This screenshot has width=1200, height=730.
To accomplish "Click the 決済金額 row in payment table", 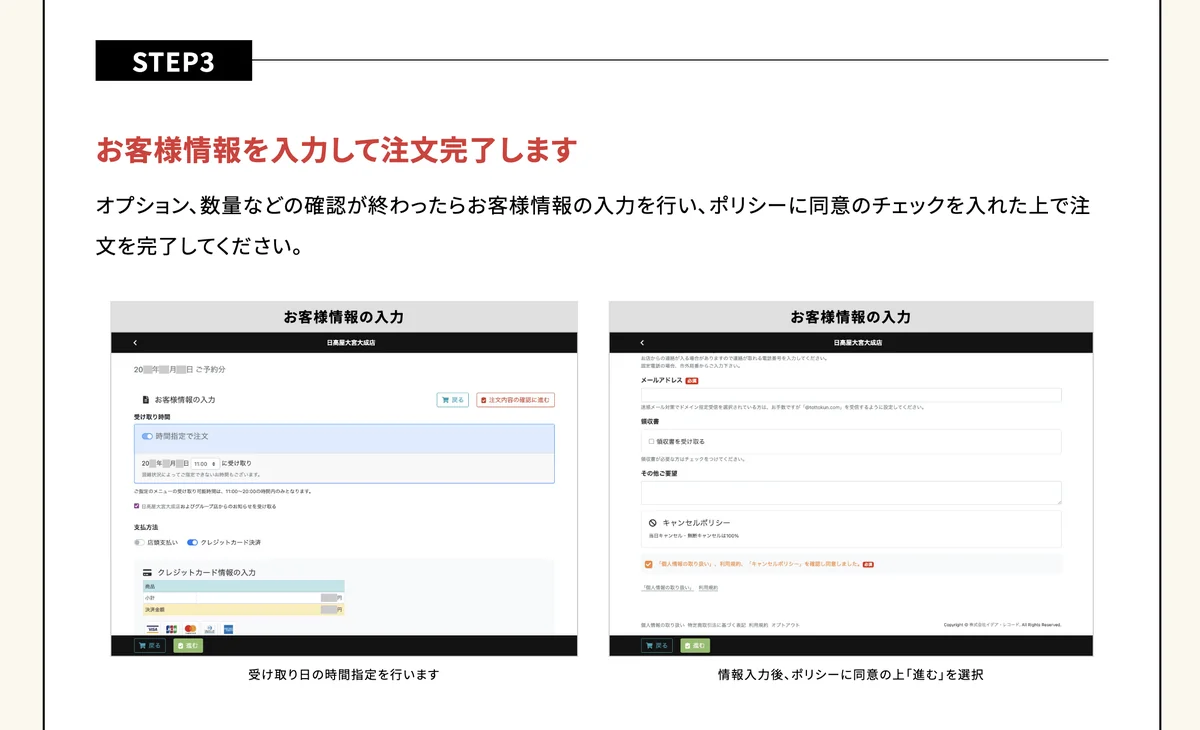I will pos(243,608).
